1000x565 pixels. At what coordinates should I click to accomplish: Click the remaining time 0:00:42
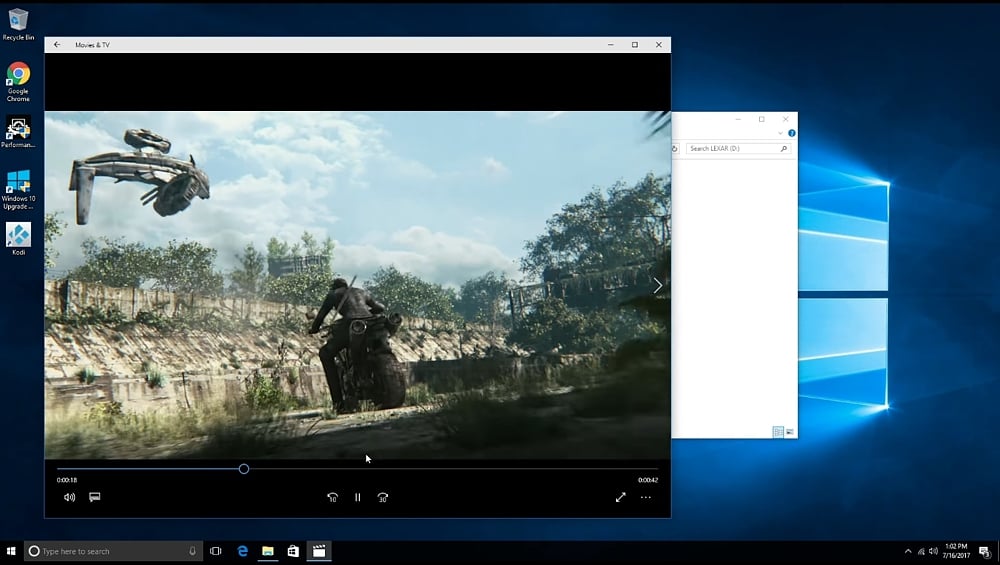pos(648,480)
